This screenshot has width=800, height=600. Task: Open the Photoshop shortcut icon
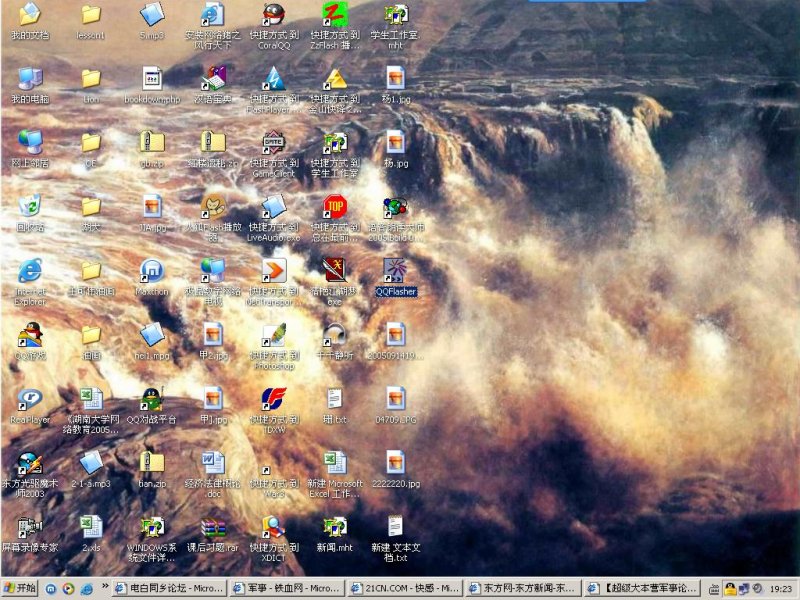coord(273,335)
